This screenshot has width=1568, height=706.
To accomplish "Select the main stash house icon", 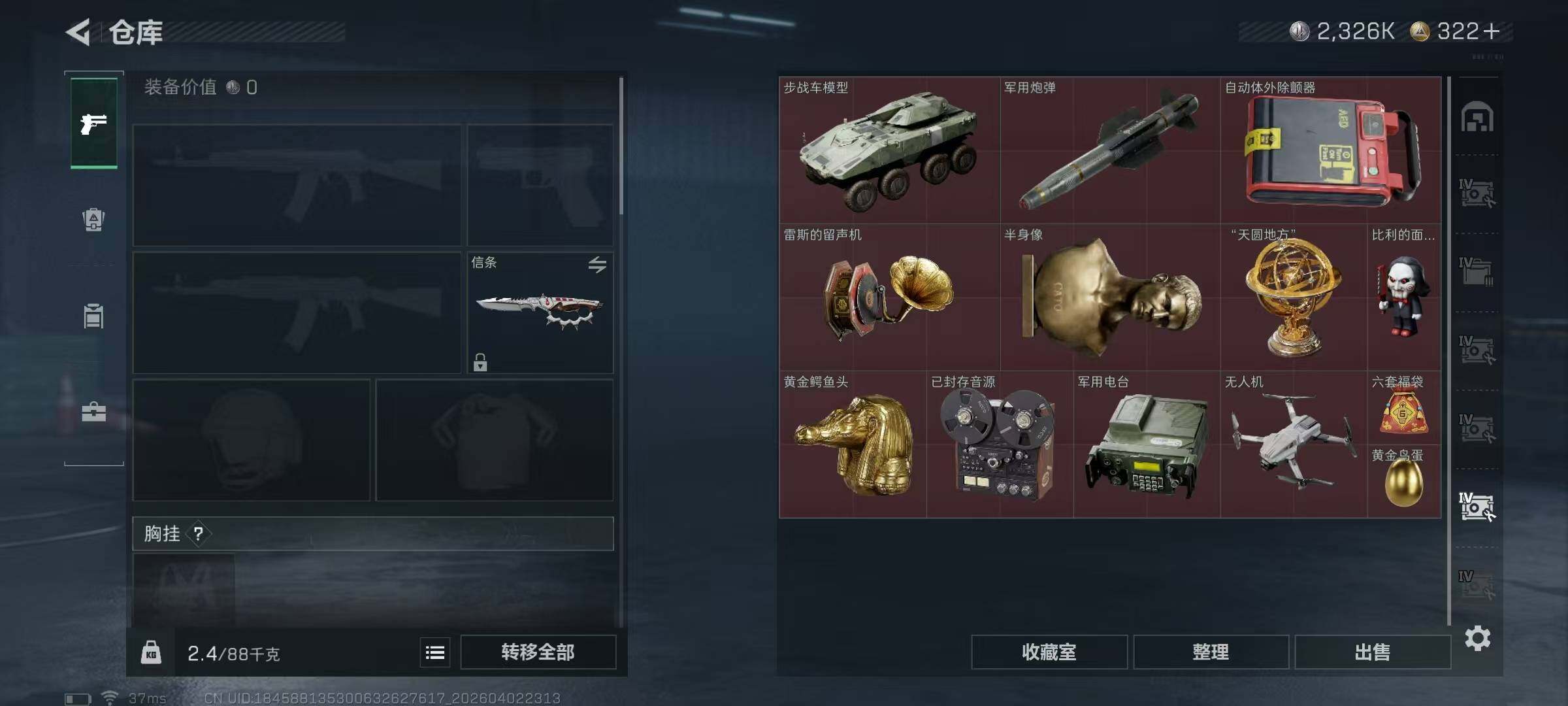I will [x=1477, y=117].
